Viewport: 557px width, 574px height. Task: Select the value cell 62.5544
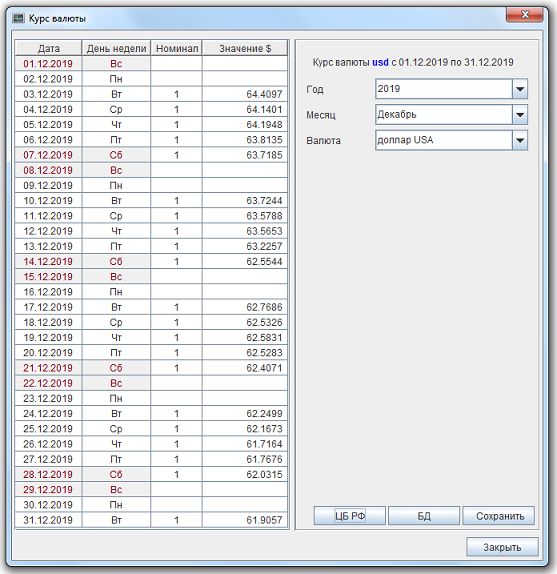coord(245,261)
